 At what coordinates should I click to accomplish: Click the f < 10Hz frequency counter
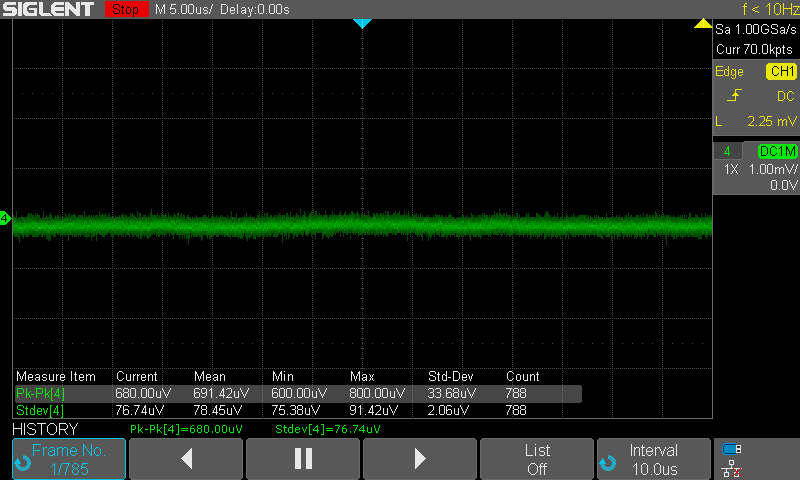click(770, 9)
